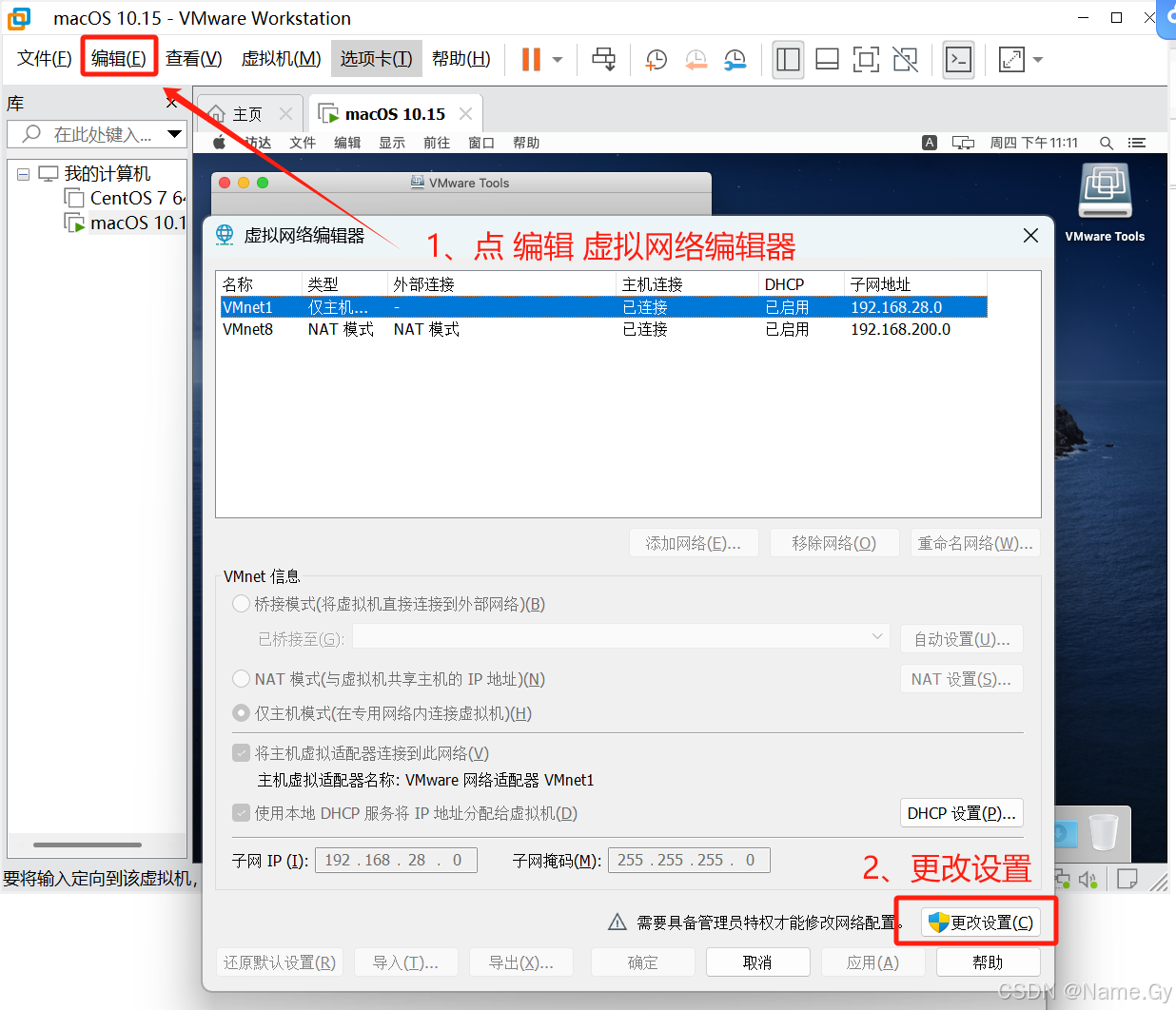Open the 文件(F) menu

[45, 59]
